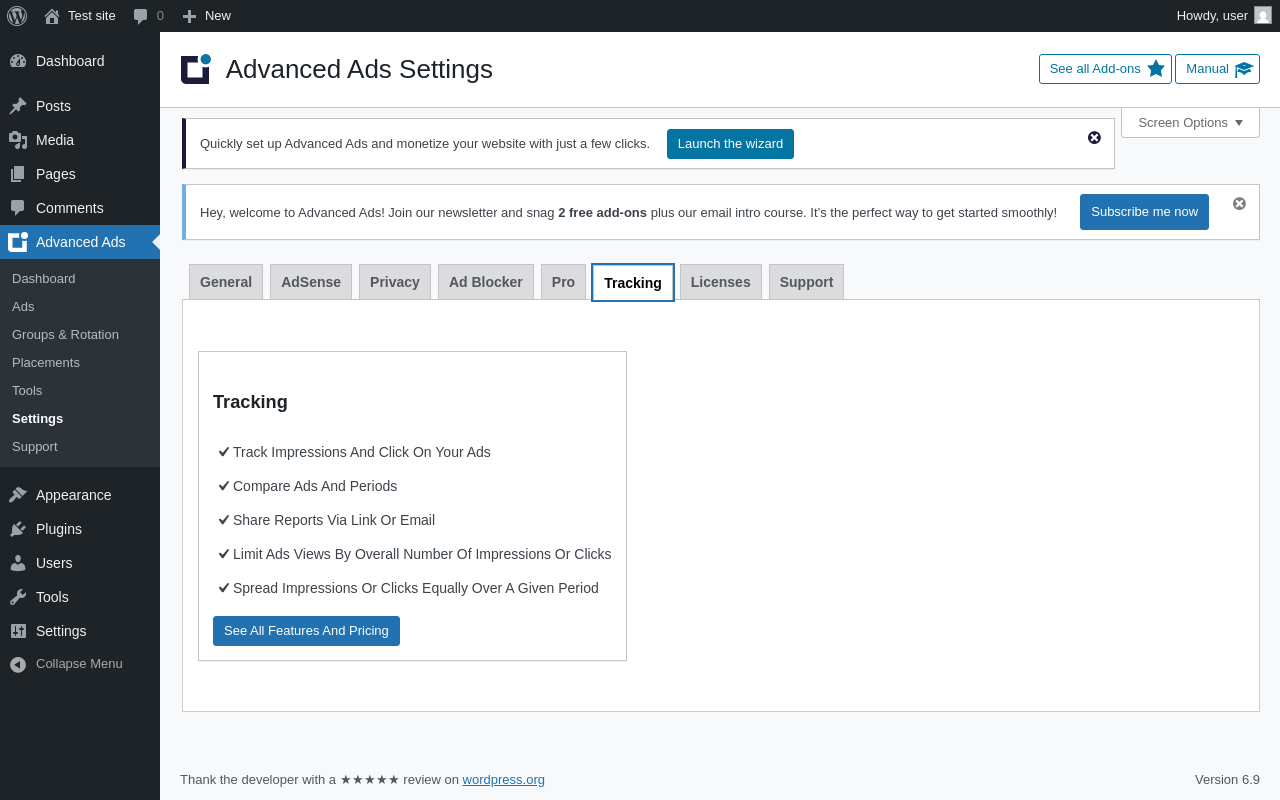Click the New plus icon
This screenshot has width=1280, height=800.
point(189,16)
